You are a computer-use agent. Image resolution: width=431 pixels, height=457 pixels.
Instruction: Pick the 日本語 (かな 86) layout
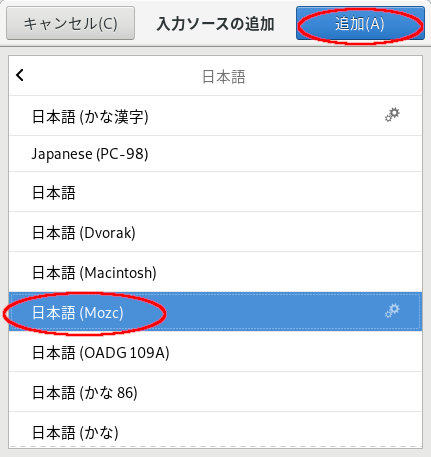[215, 392]
